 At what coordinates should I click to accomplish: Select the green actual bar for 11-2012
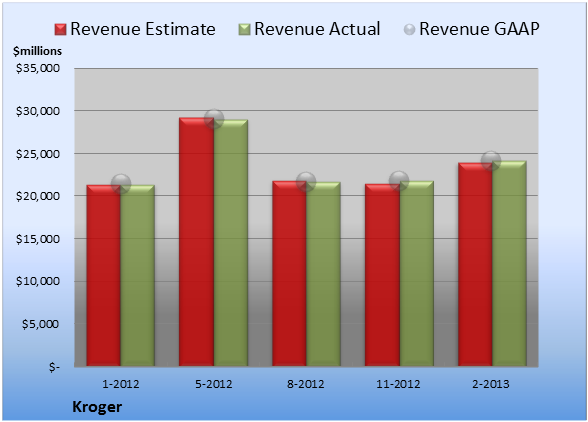pos(416,274)
